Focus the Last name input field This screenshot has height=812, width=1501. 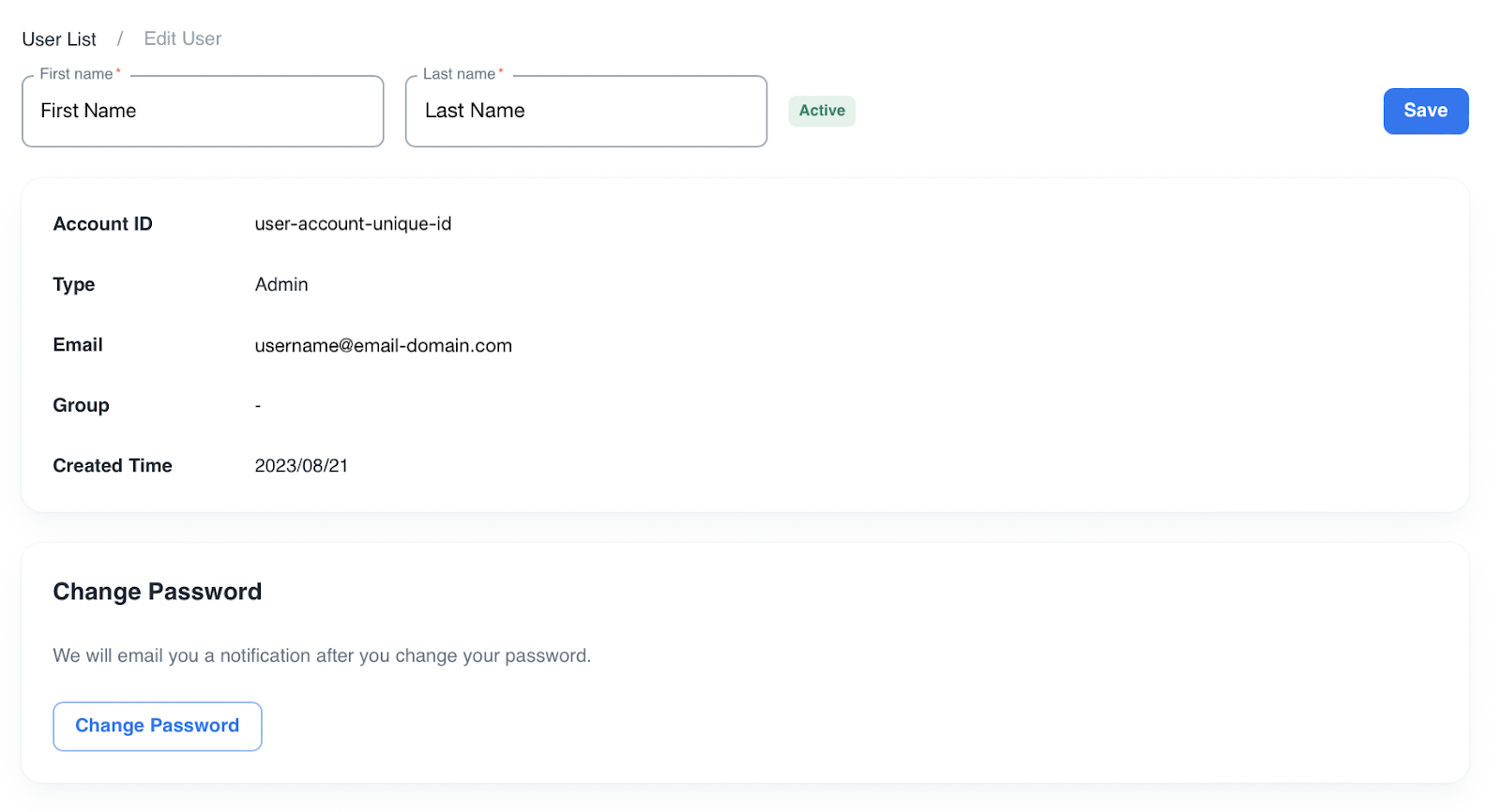(x=586, y=112)
